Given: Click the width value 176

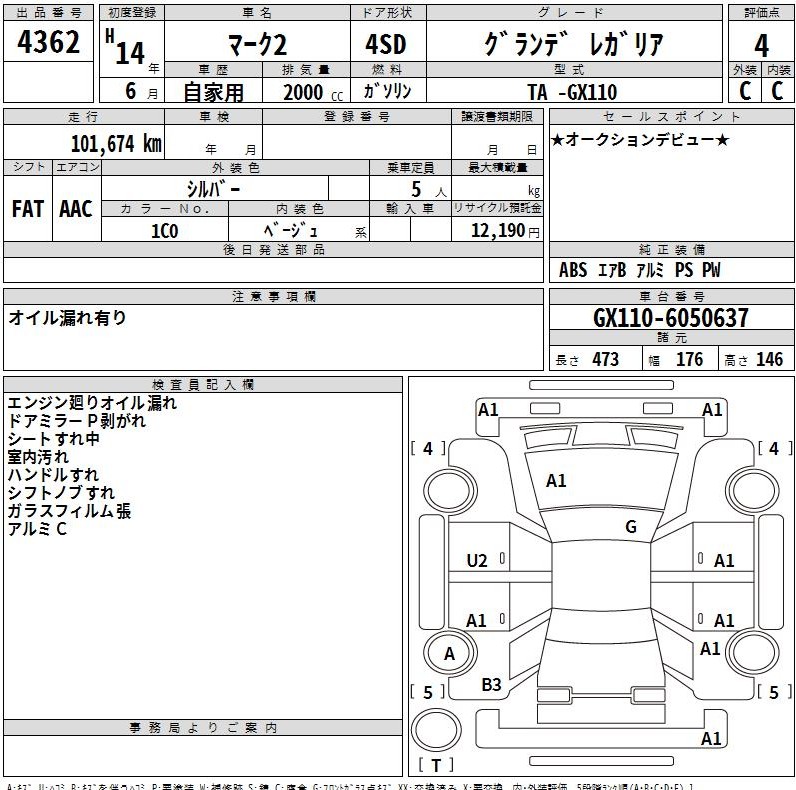Looking at the screenshot, I should (689, 359).
